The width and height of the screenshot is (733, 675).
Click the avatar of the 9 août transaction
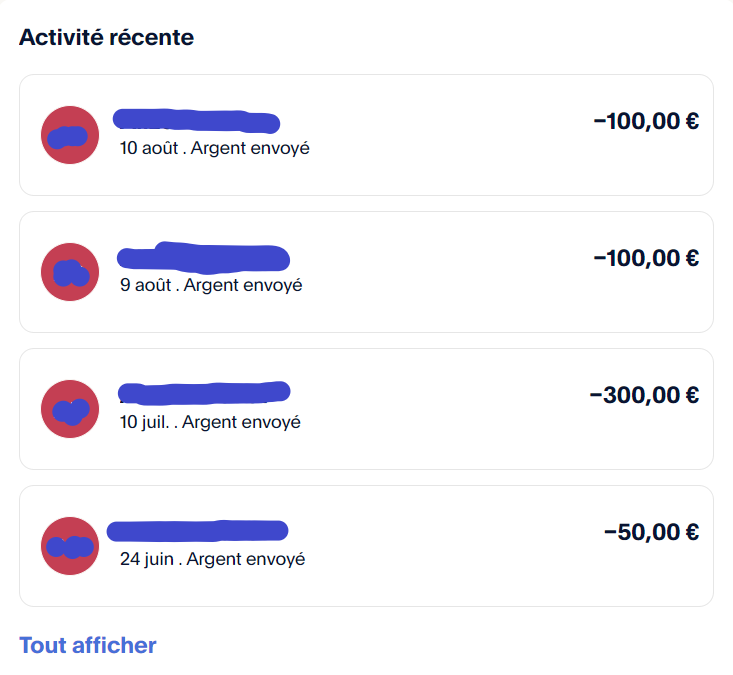point(70,272)
